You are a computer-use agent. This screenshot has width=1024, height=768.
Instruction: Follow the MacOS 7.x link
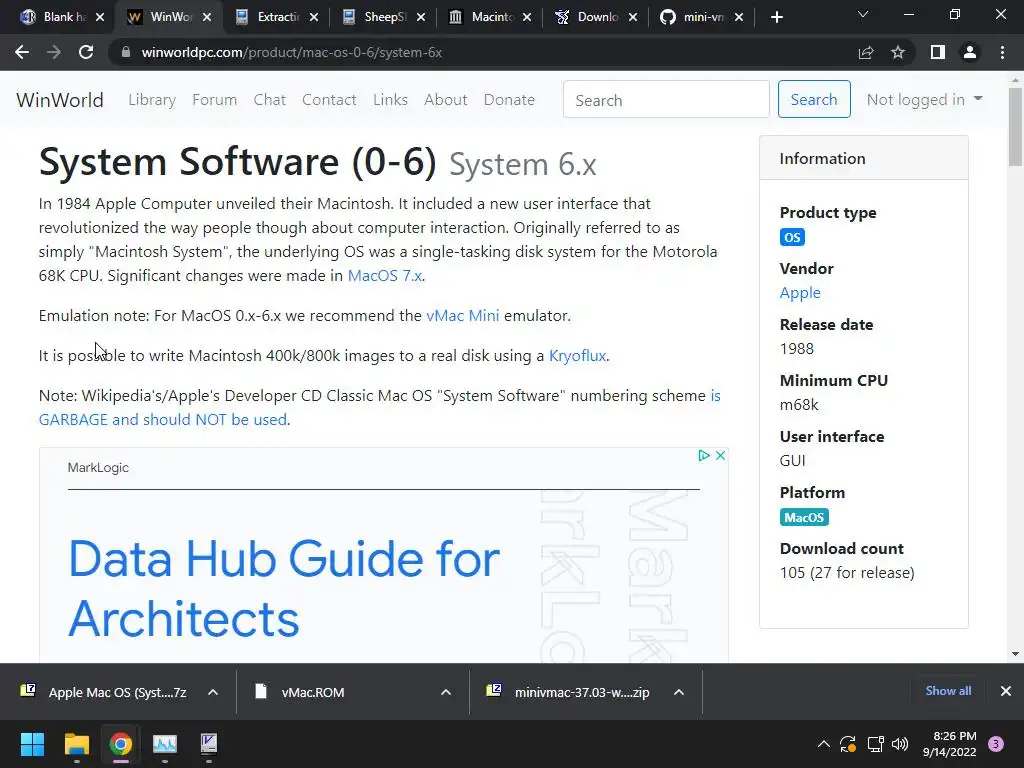(x=385, y=276)
